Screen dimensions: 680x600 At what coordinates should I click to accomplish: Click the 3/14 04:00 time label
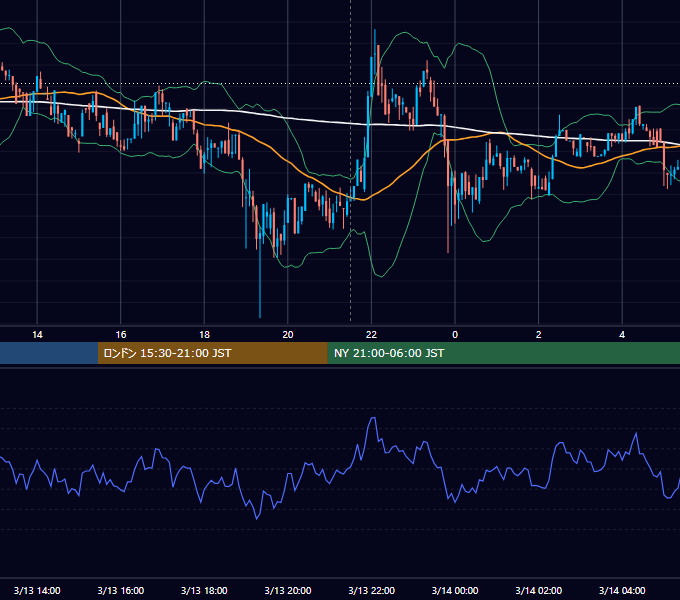coord(622,590)
